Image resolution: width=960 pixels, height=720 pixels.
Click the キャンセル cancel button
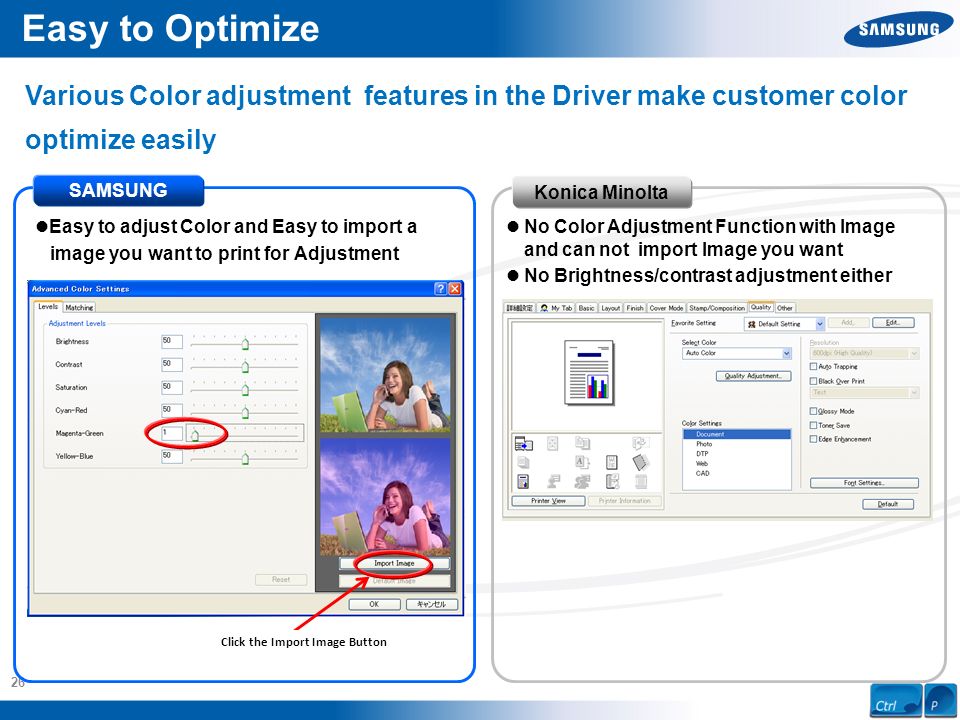point(431,604)
